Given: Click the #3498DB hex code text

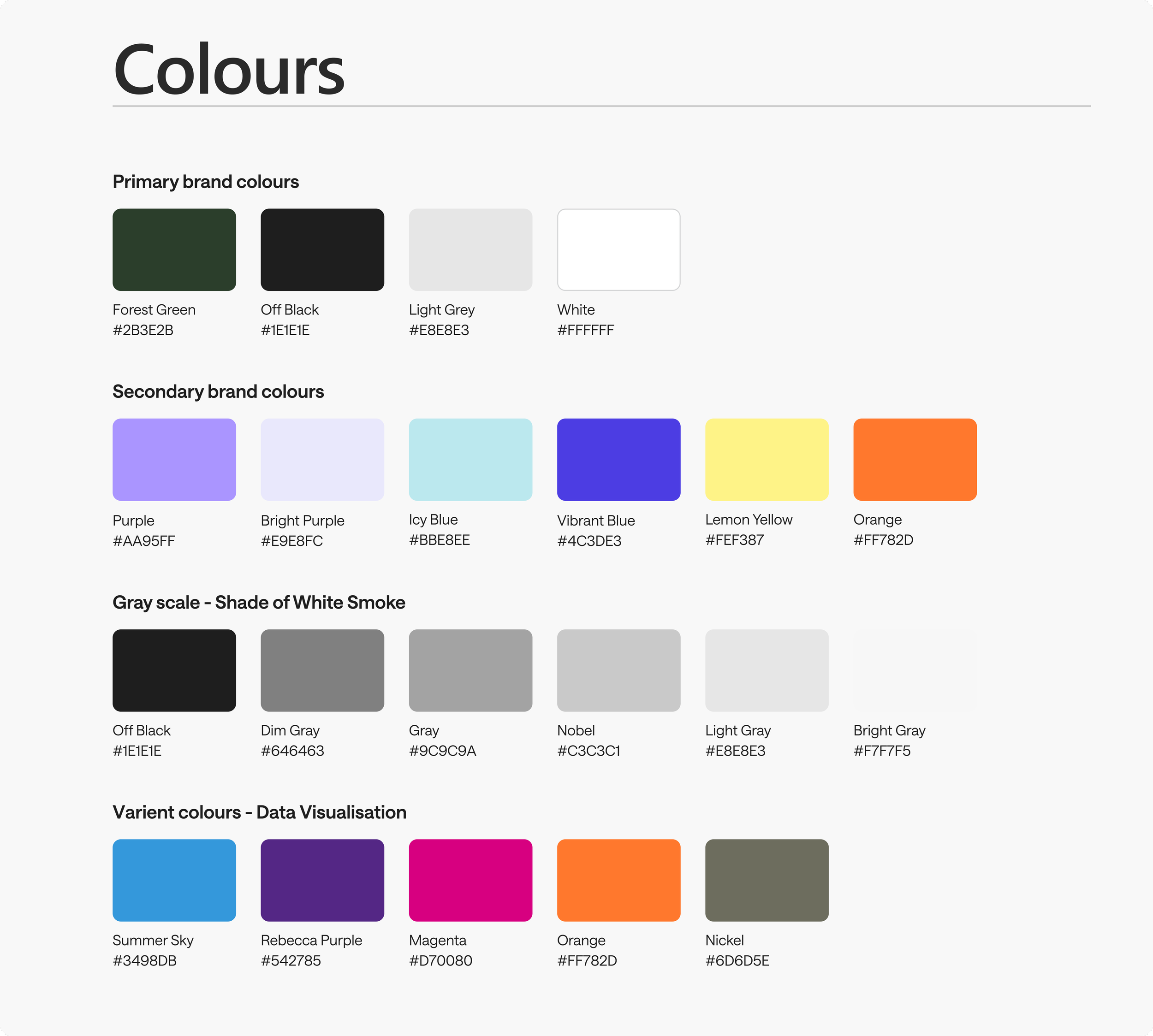Looking at the screenshot, I should tap(145, 961).
